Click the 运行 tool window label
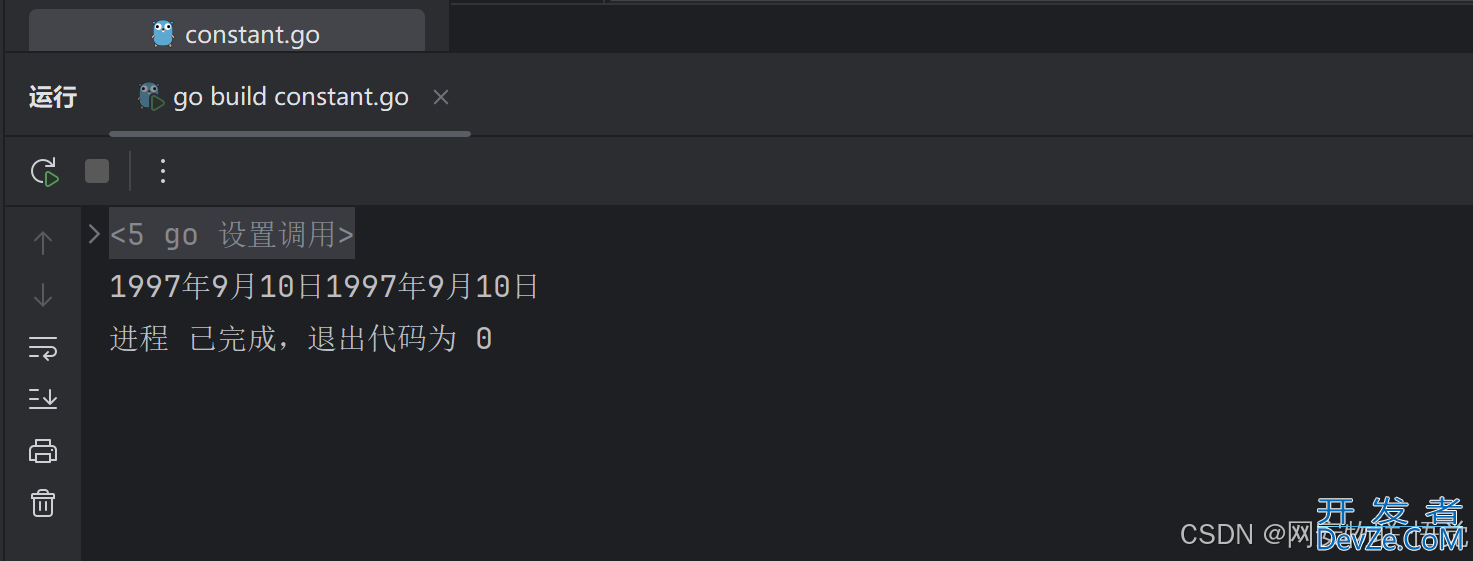The height and width of the screenshot is (561, 1473). [53, 97]
